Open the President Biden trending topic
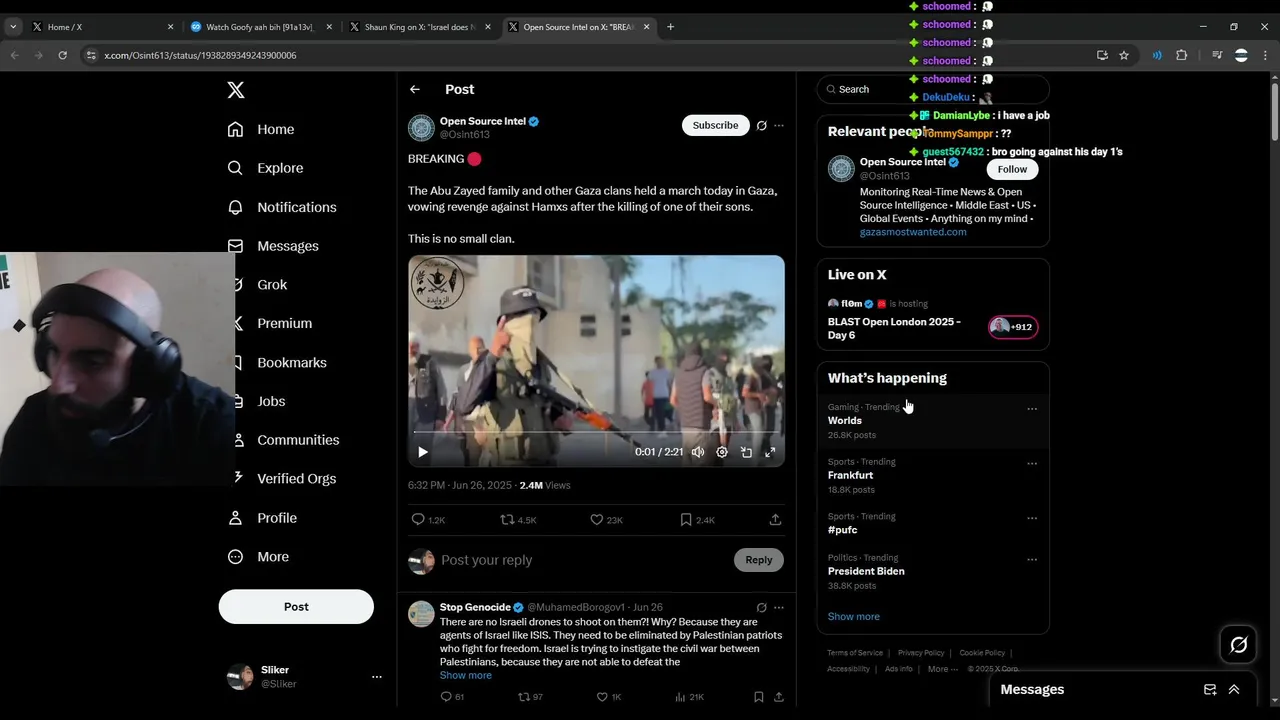 [866, 571]
